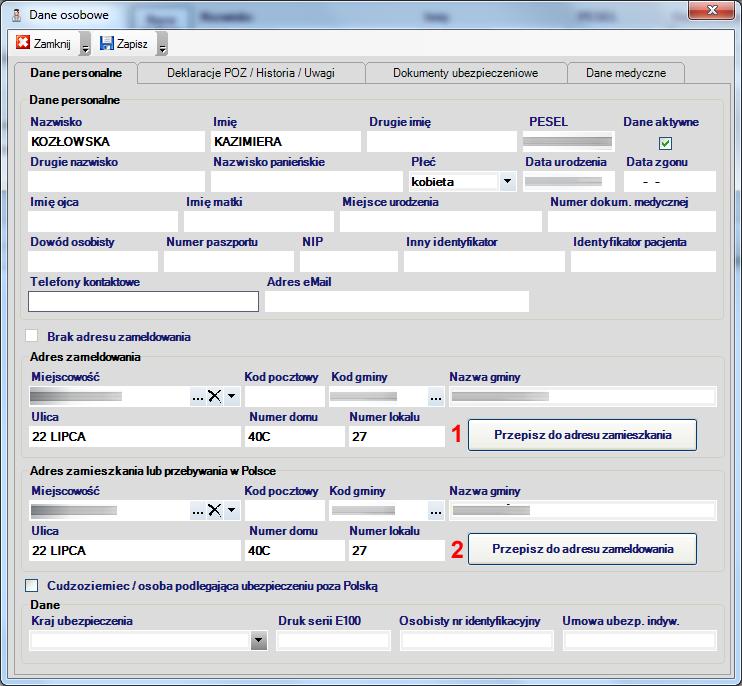Click the Drugie imię input field
Screen dimensions: 742x686
point(442,141)
